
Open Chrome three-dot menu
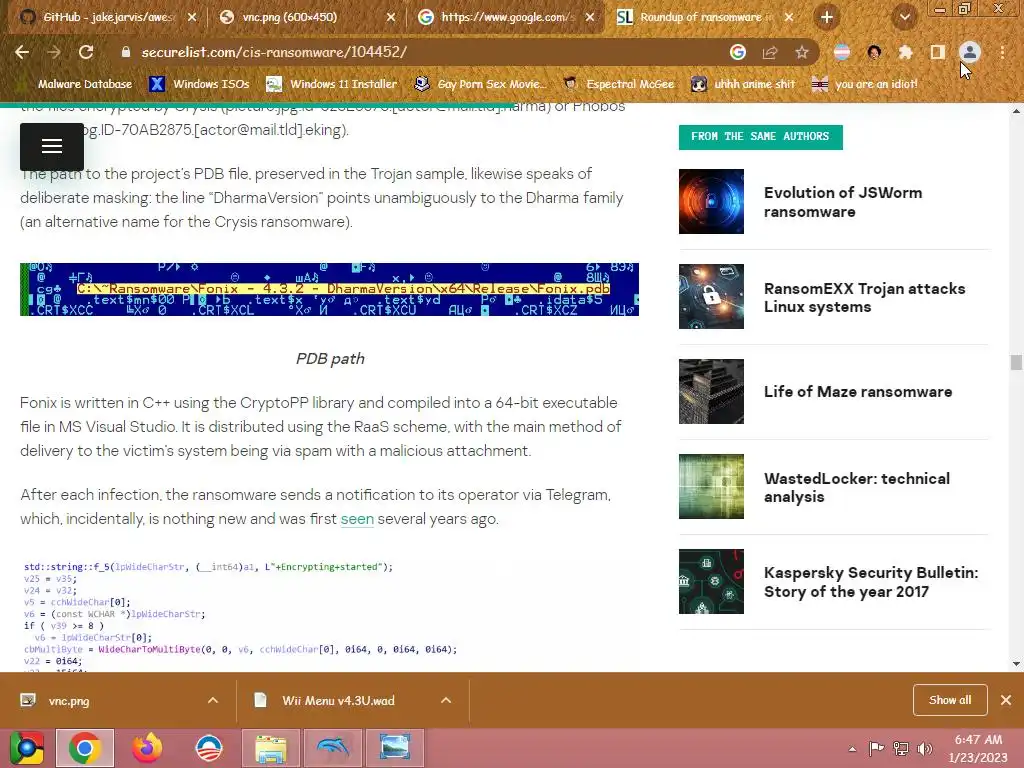point(1002,52)
